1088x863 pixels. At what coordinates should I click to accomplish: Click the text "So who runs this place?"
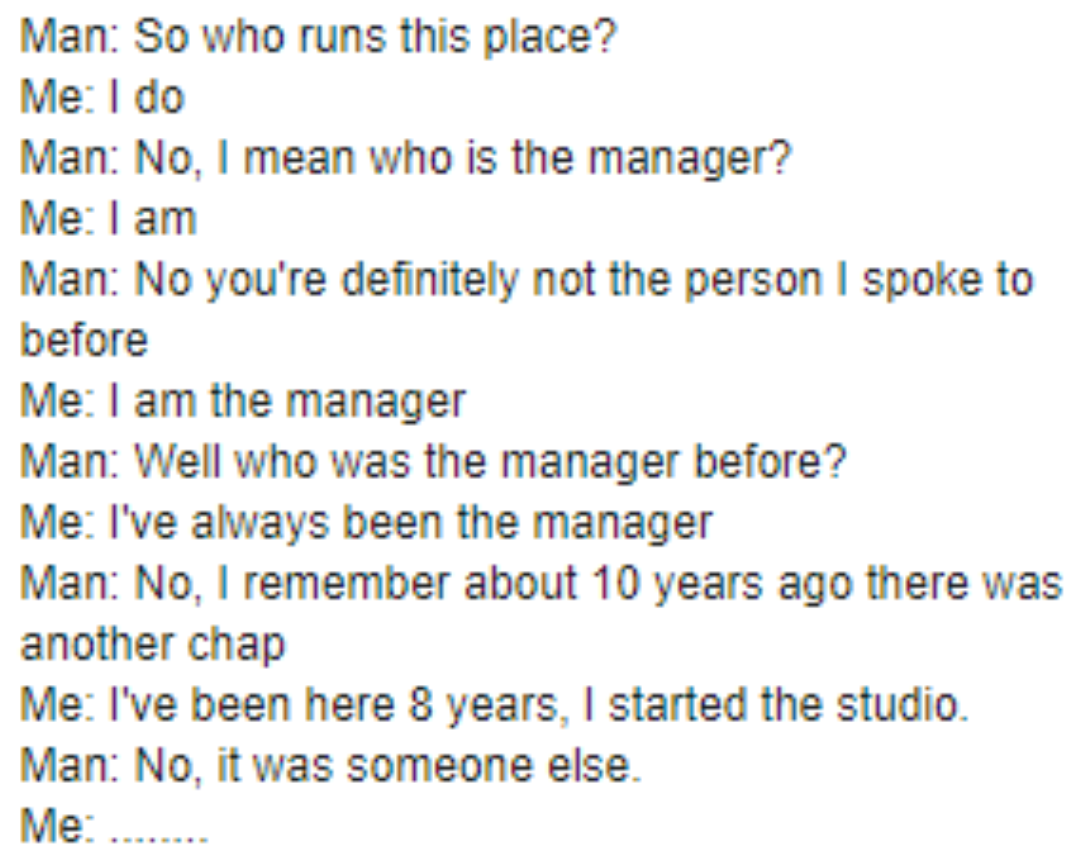375,38
